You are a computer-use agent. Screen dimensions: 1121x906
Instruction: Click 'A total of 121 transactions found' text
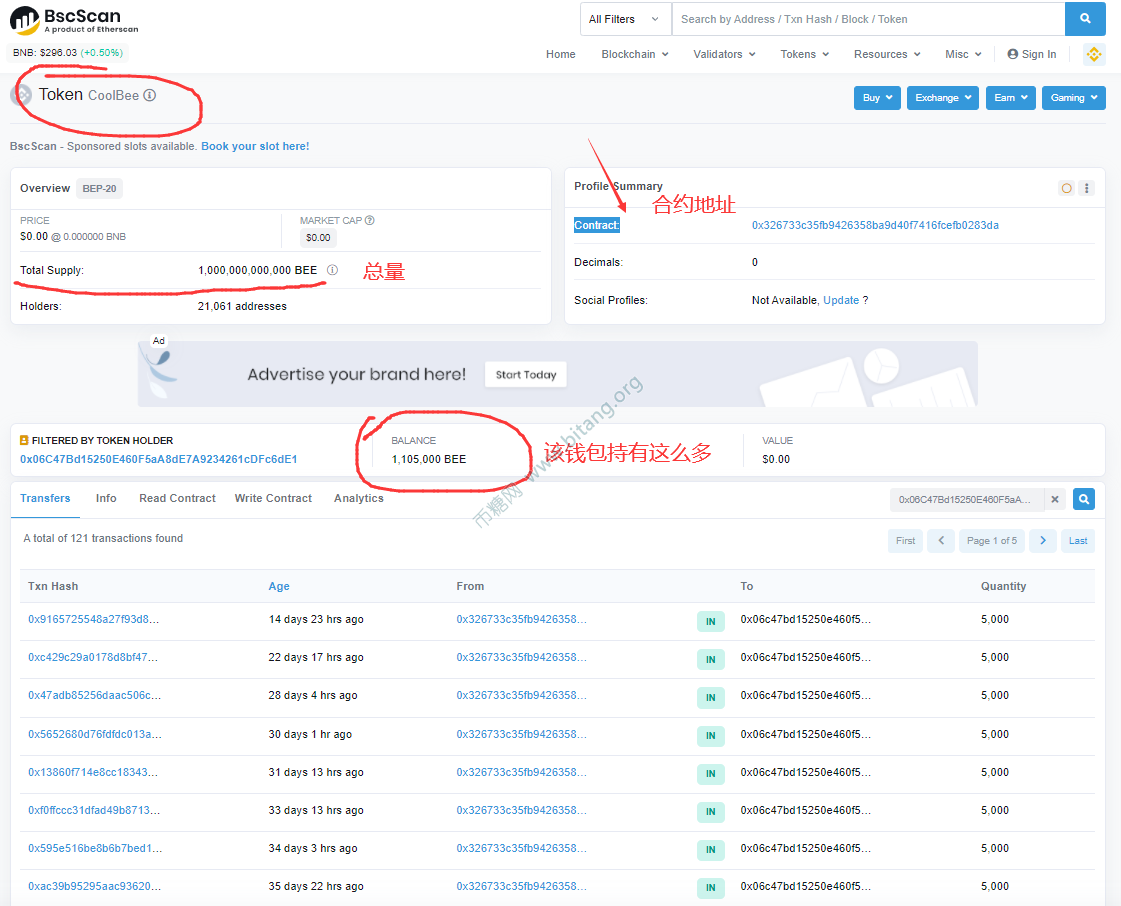[103, 538]
